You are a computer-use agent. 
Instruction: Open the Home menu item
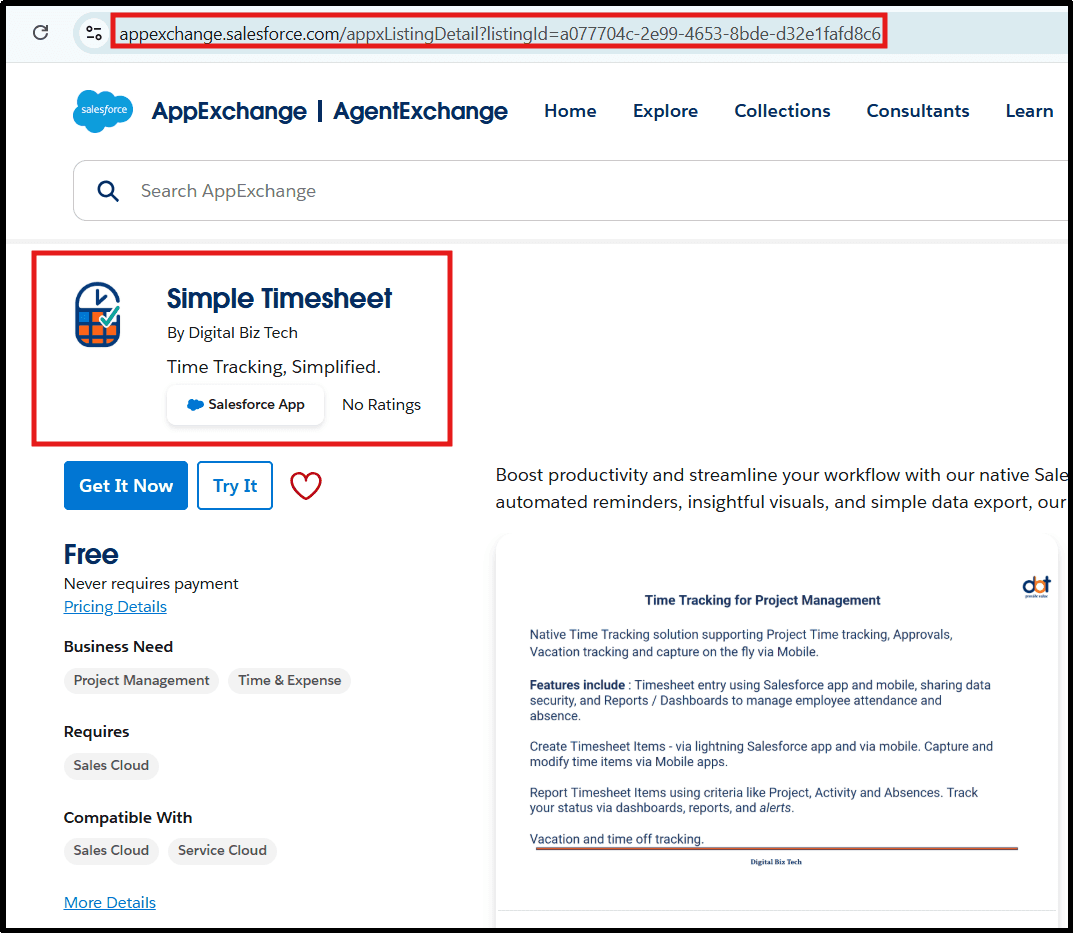point(570,111)
